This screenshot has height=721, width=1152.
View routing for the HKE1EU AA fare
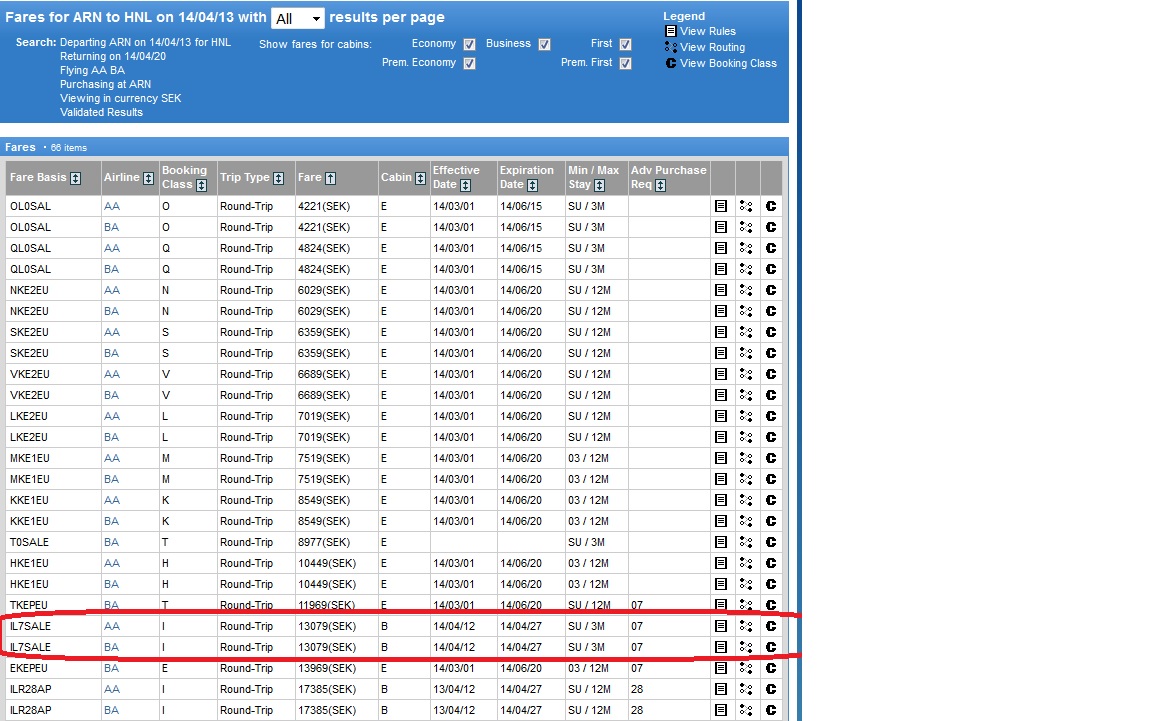pyautogui.click(x=746, y=563)
